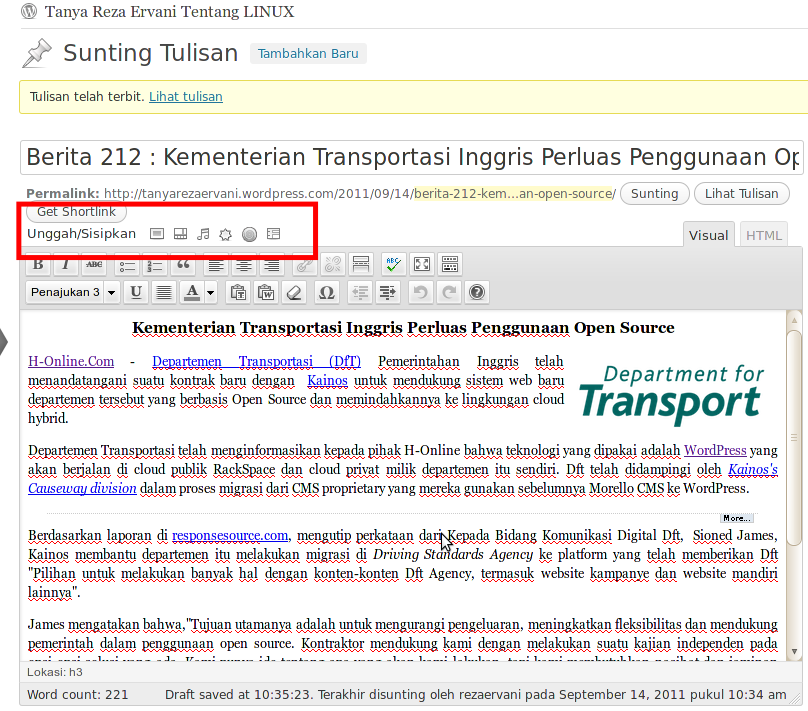Click the editor scrollbar up arrow
808x711 pixels.
click(x=794, y=320)
